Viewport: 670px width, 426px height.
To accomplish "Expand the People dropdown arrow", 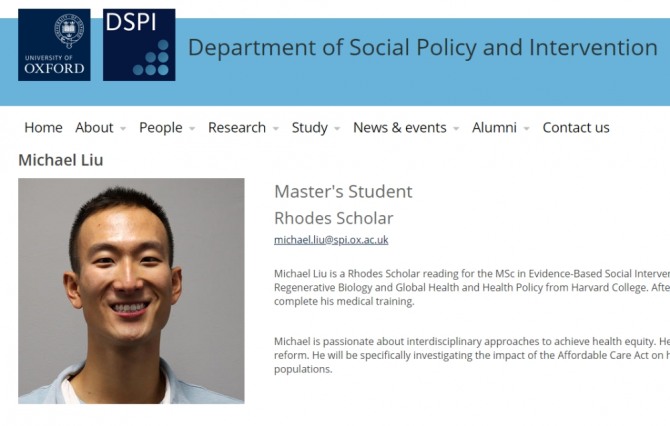I will point(192,129).
